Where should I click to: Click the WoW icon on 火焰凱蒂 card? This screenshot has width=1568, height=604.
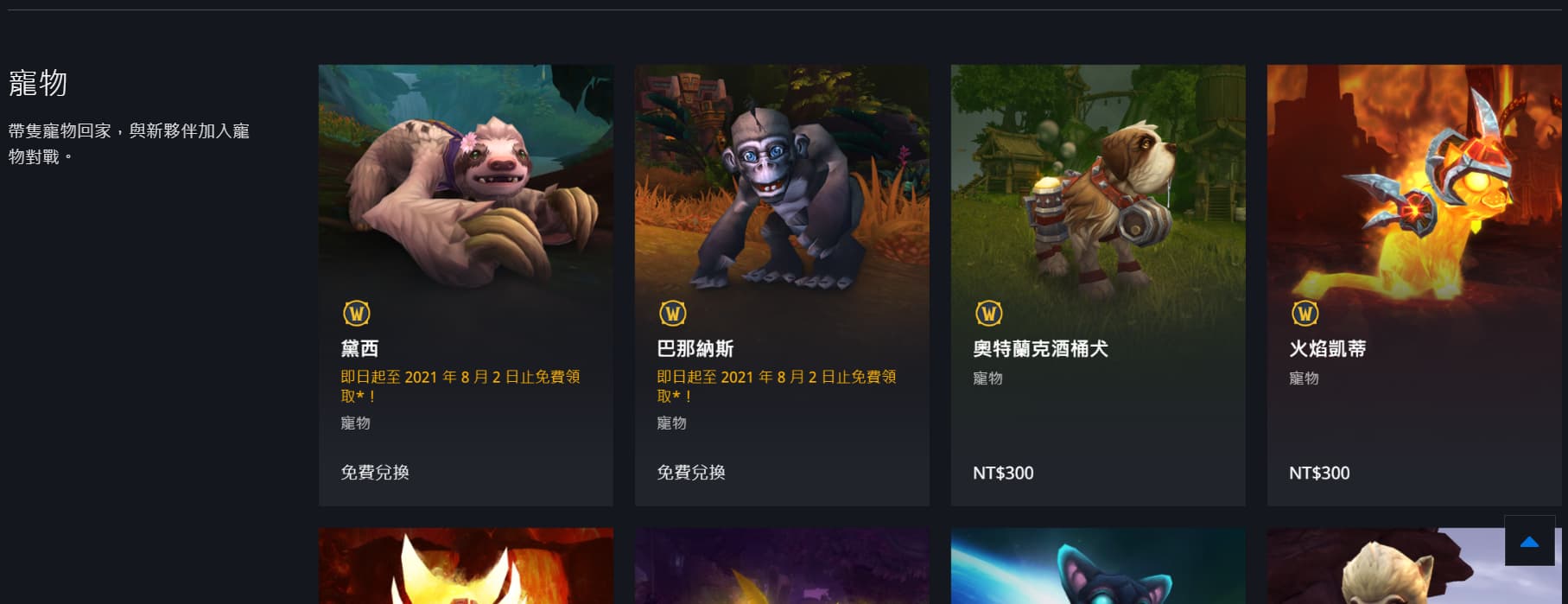click(1305, 313)
